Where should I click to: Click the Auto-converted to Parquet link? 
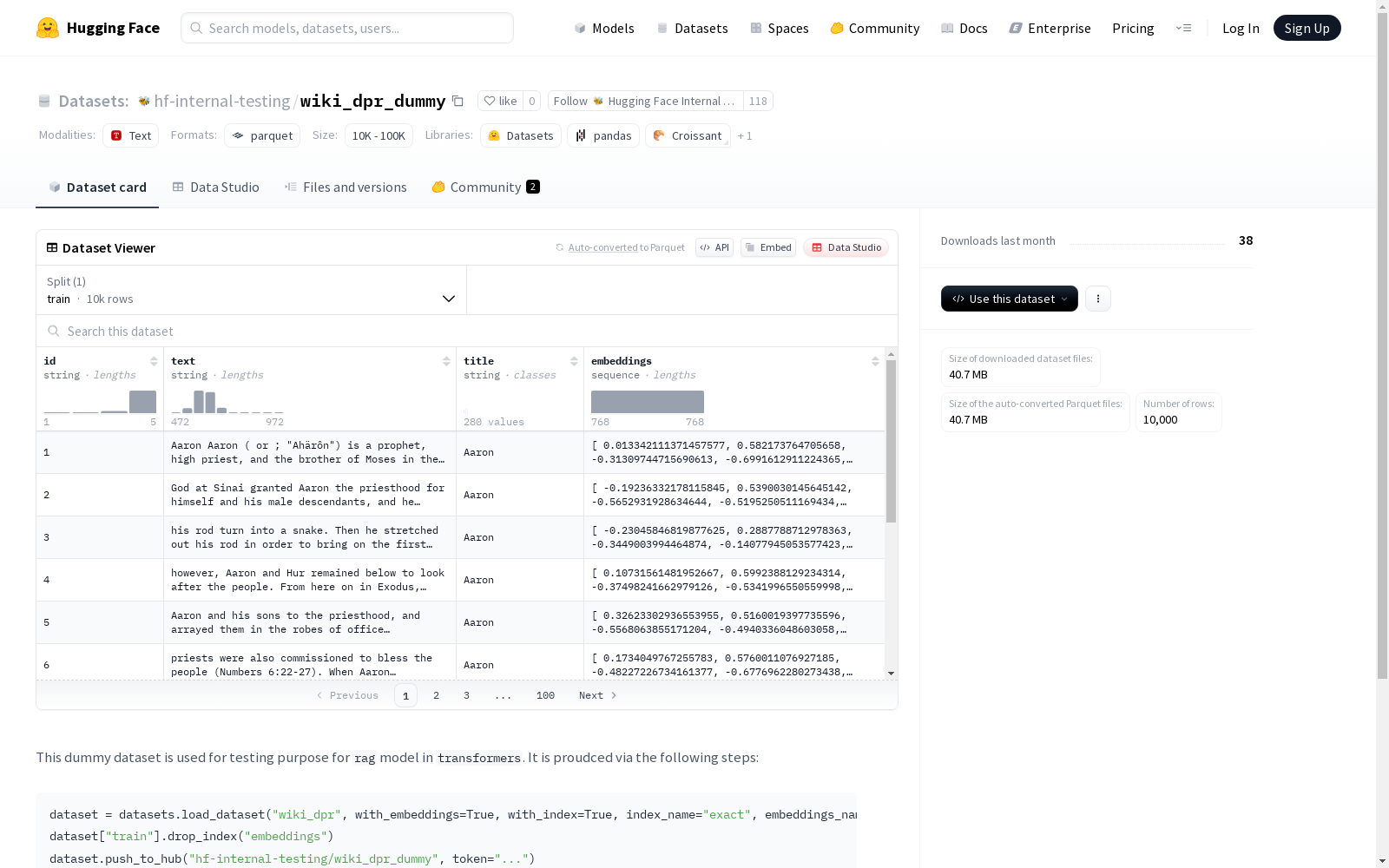coord(602,247)
